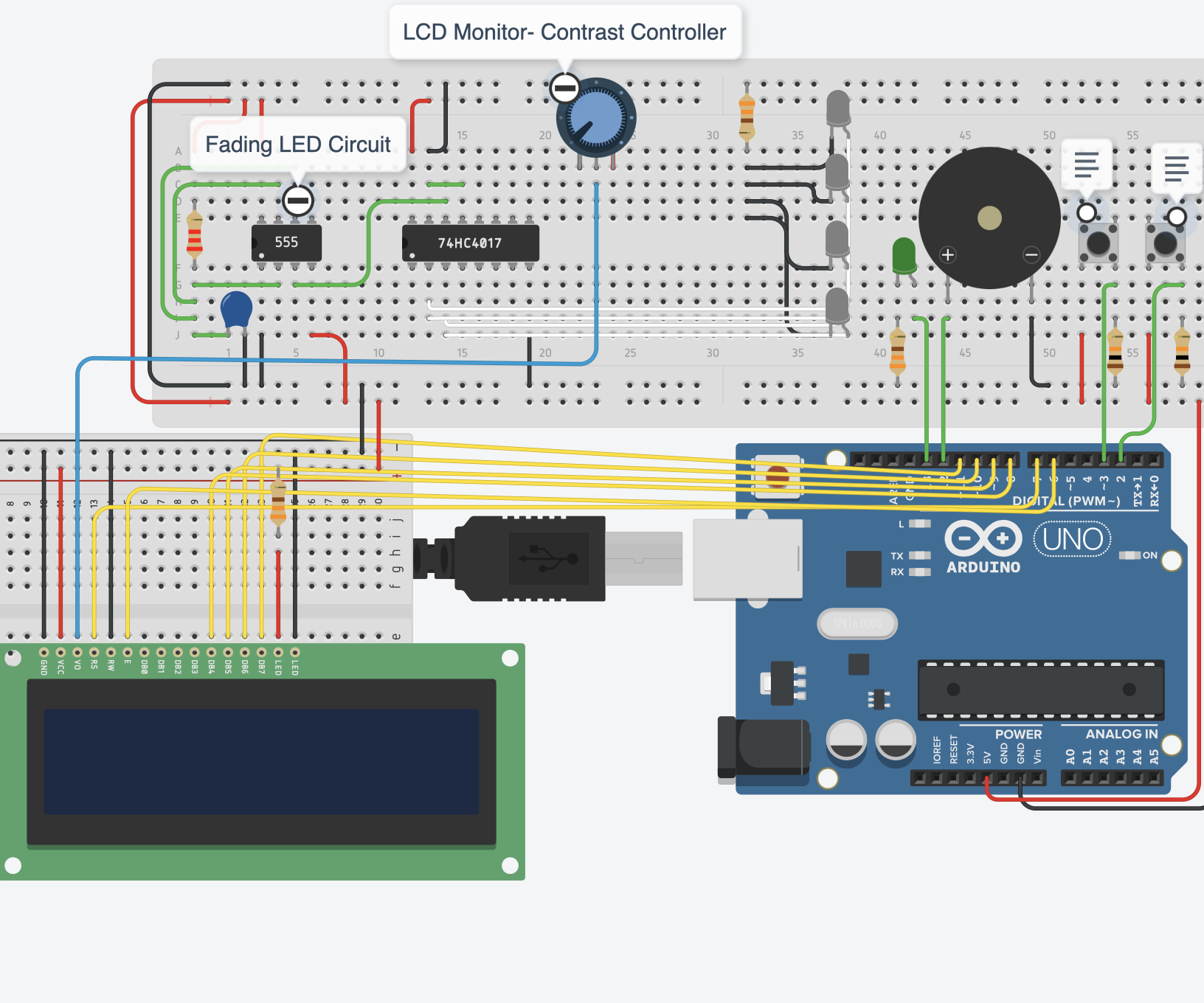Select the 555 timer chip

coord(286,243)
